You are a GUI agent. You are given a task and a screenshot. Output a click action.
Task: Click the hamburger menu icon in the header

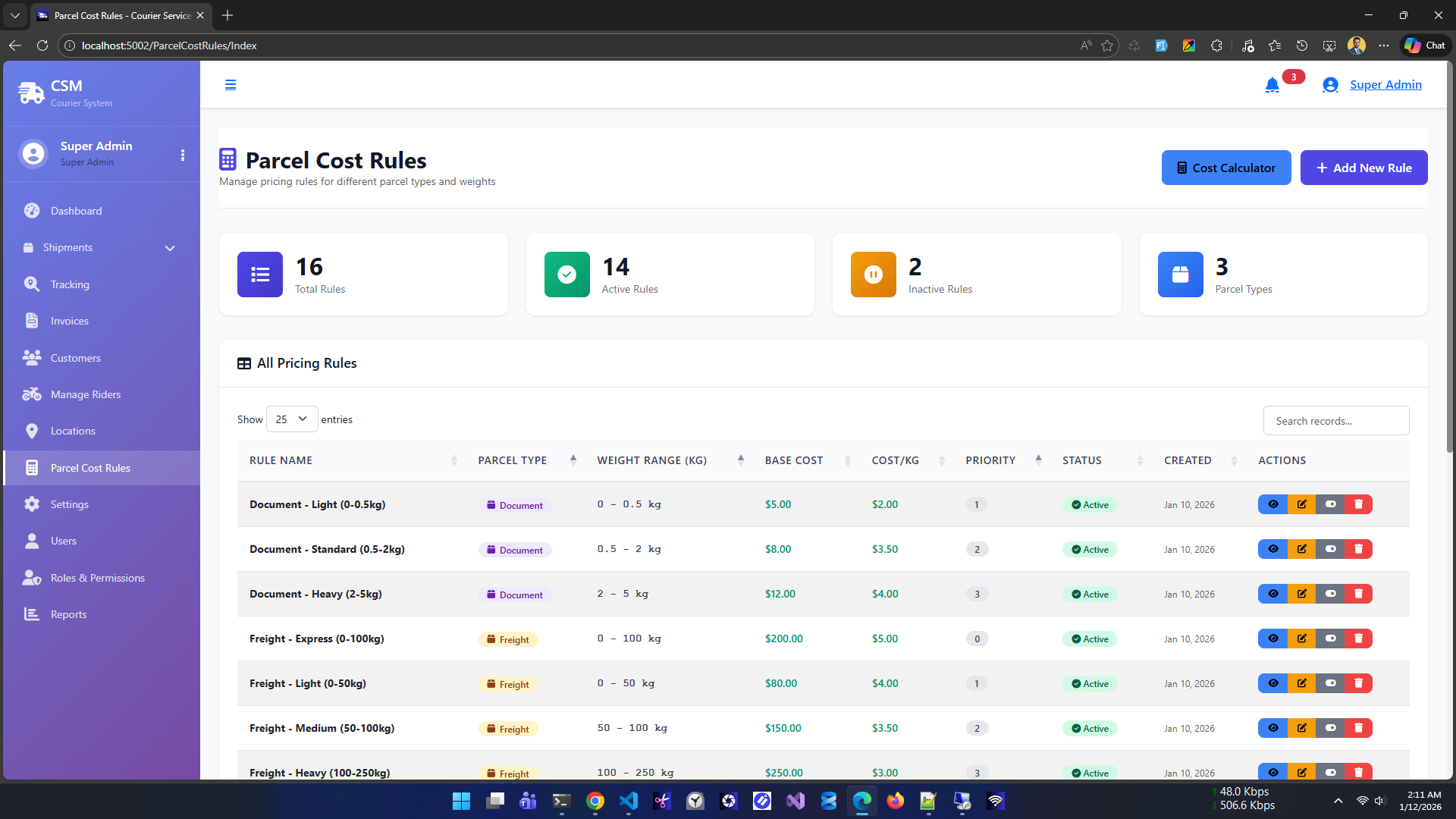coord(231,85)
